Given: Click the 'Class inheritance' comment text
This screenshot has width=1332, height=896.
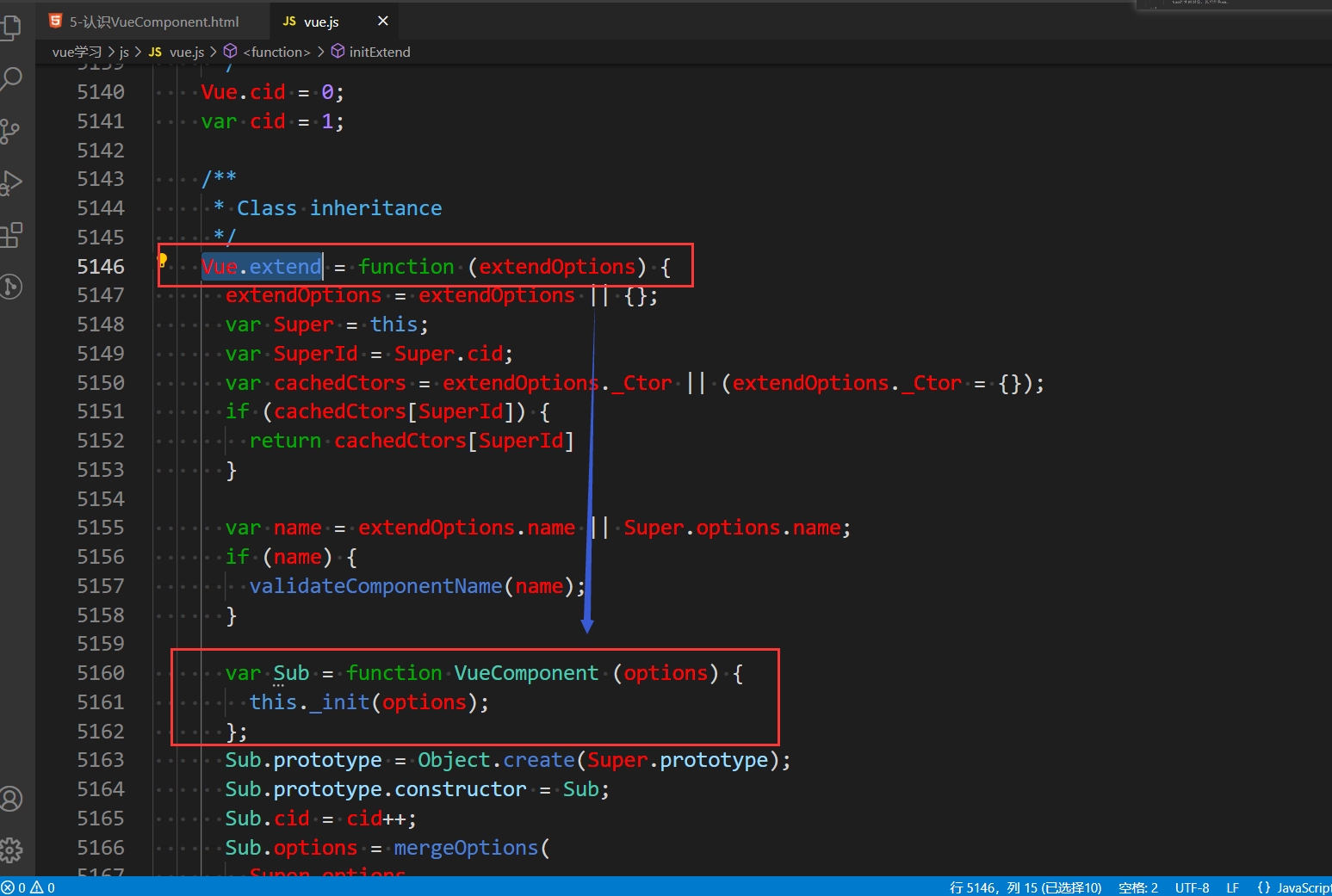Looking at the screenshot, I should coord(339,208).
